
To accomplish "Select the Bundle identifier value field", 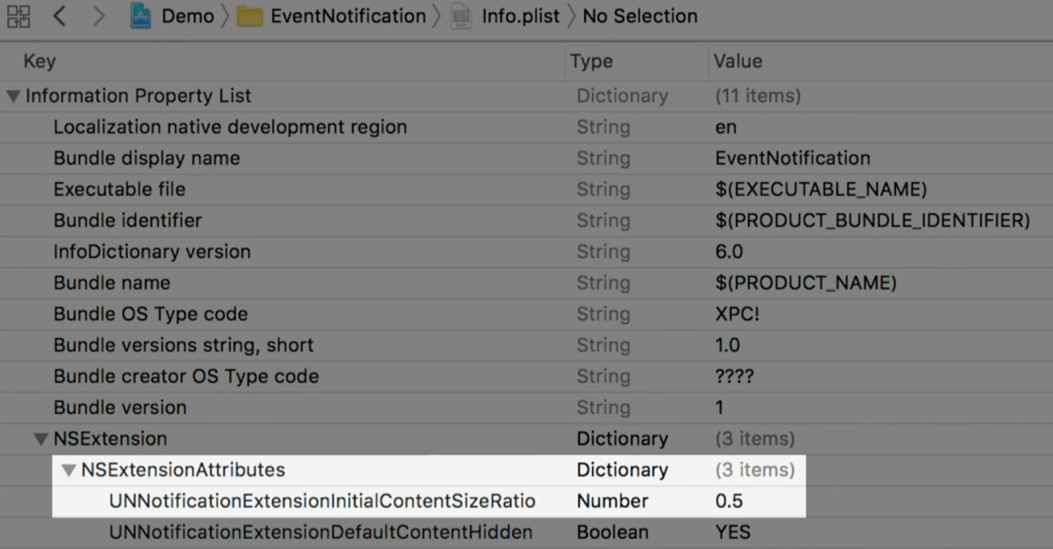I will 872,220.
